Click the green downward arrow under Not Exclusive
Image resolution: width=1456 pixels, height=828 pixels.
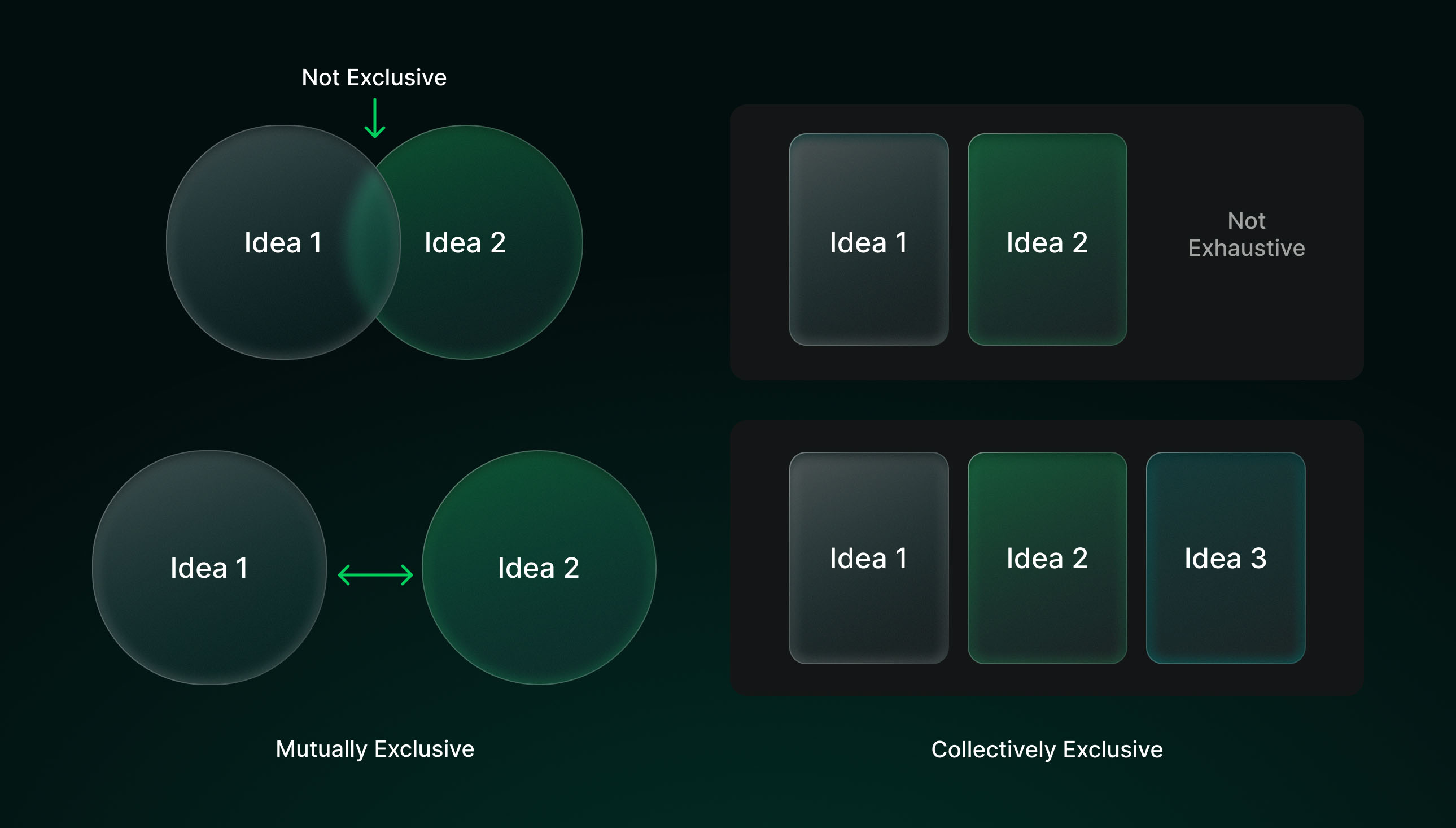[374, 118]
